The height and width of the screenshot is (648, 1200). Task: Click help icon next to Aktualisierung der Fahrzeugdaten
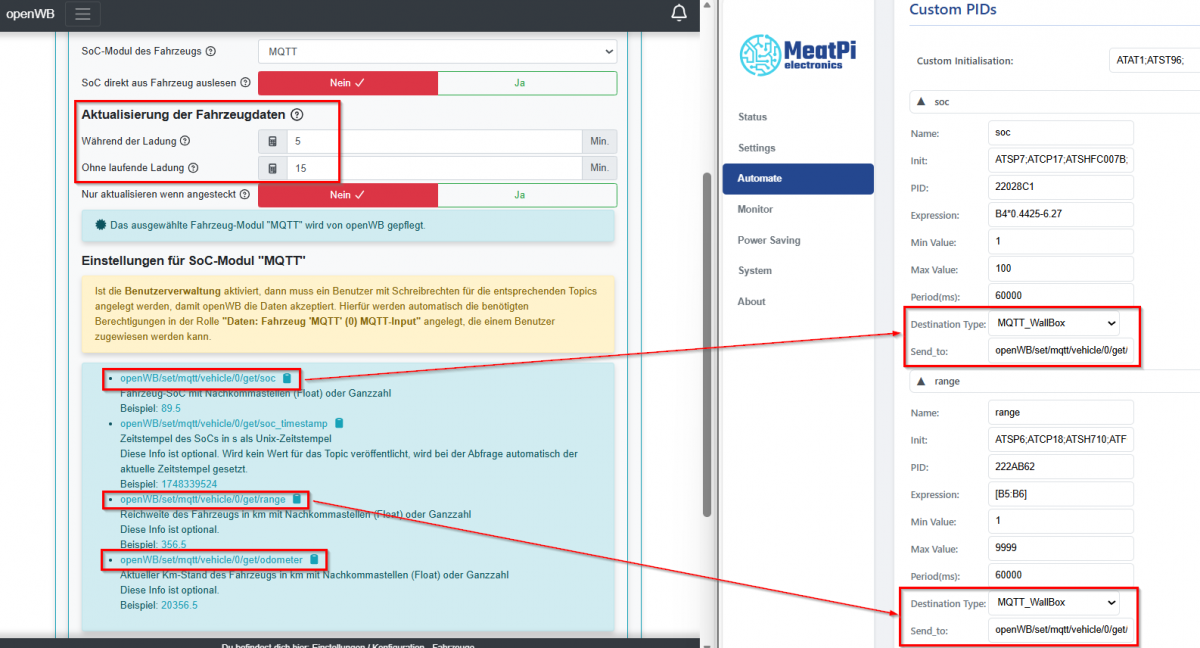297,115
